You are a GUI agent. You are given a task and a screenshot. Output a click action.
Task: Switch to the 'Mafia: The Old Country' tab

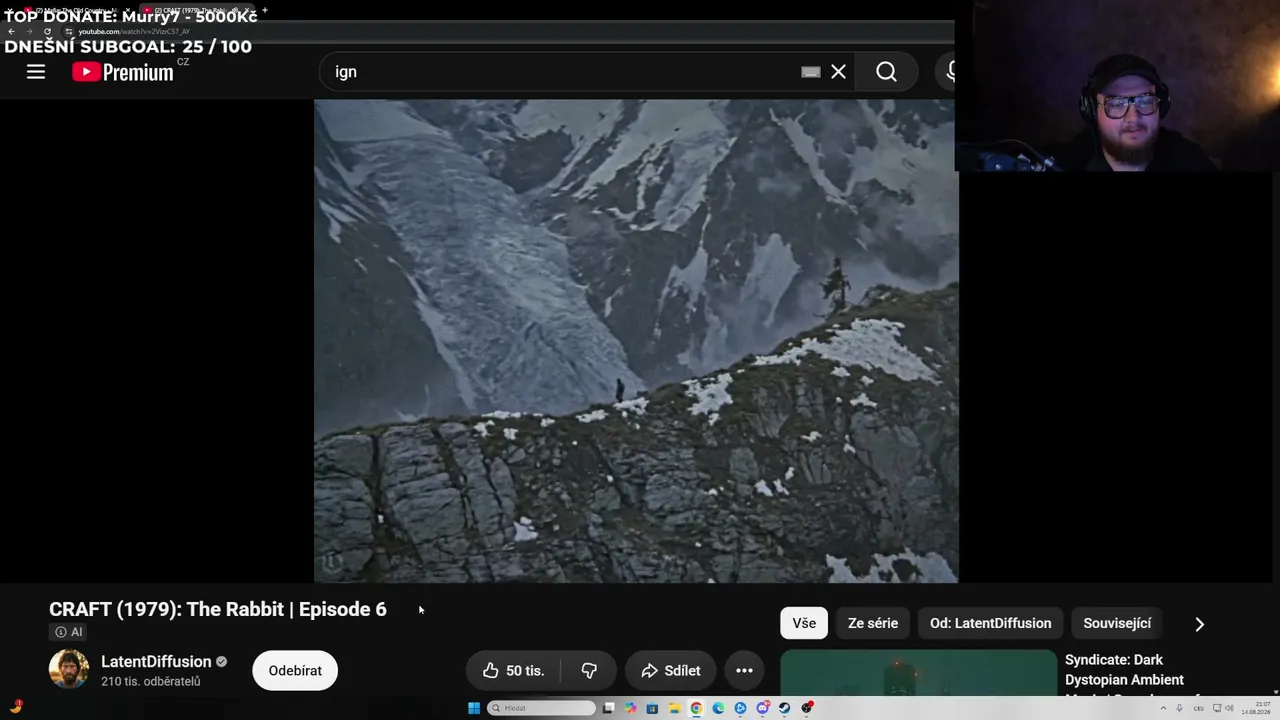coord(76,10)
